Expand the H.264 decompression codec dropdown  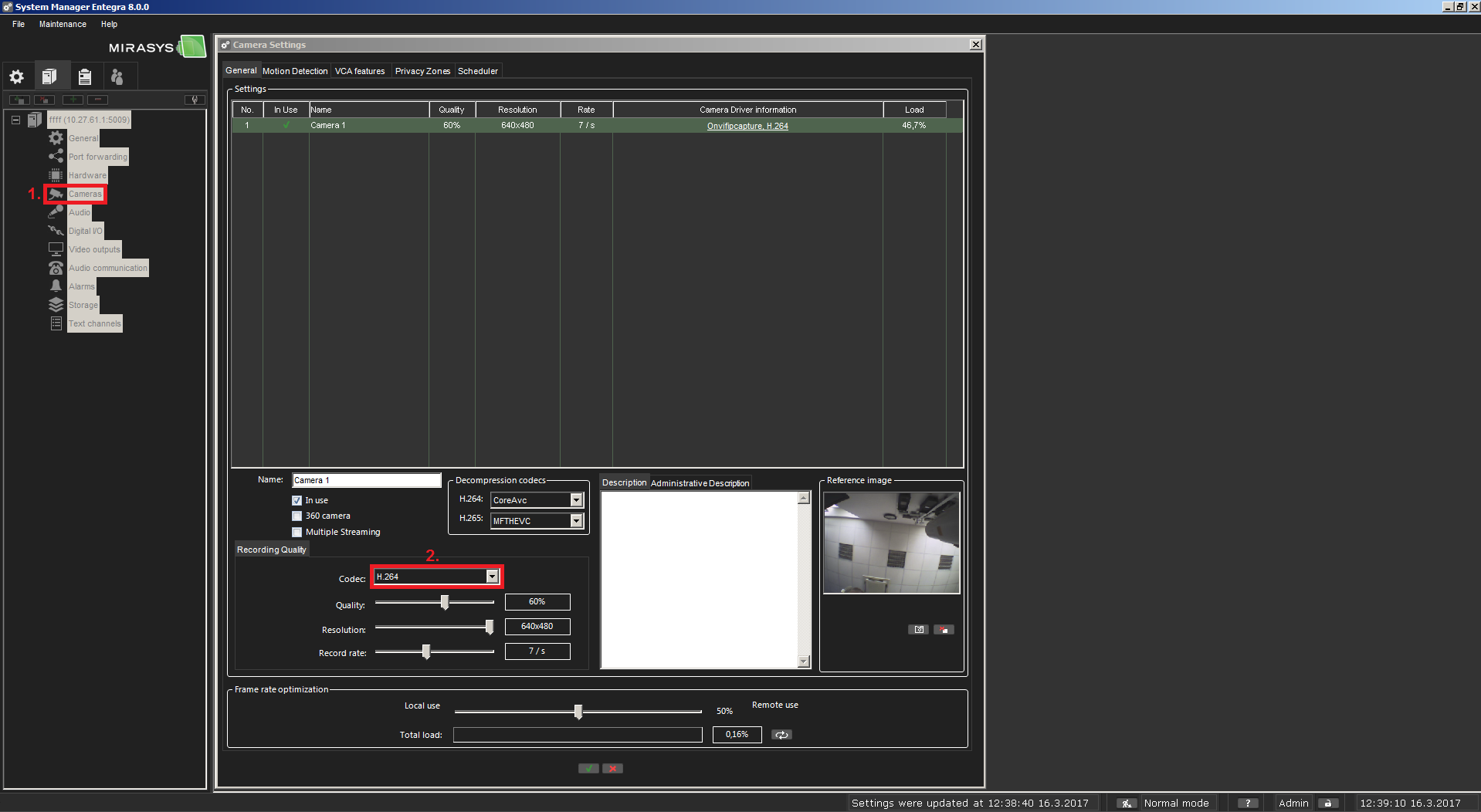(x=576, y=500)
